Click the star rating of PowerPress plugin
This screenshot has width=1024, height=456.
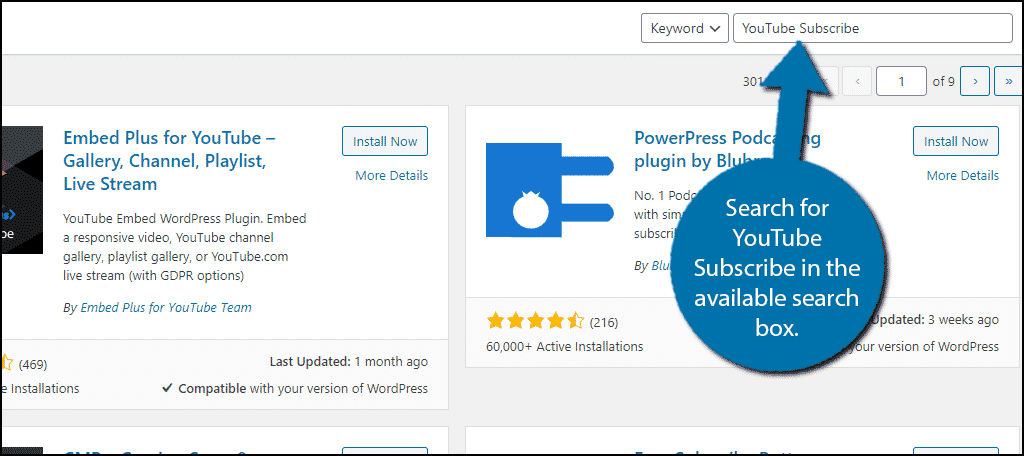pos(535,321)
